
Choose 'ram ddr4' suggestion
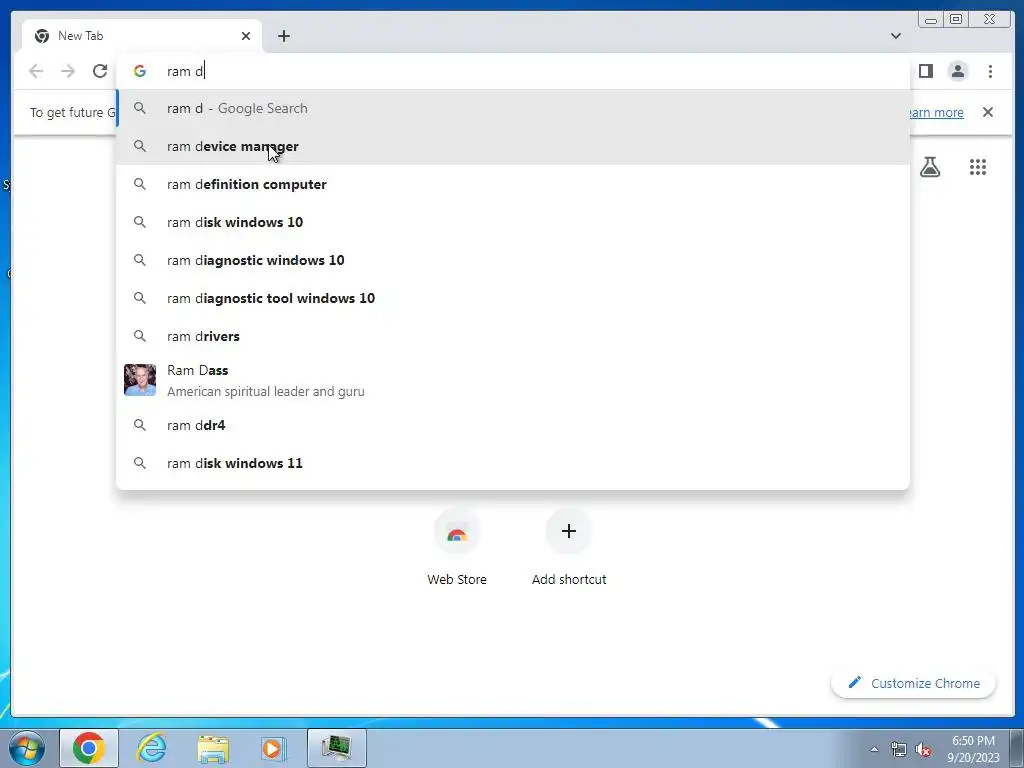pos(513,425)
